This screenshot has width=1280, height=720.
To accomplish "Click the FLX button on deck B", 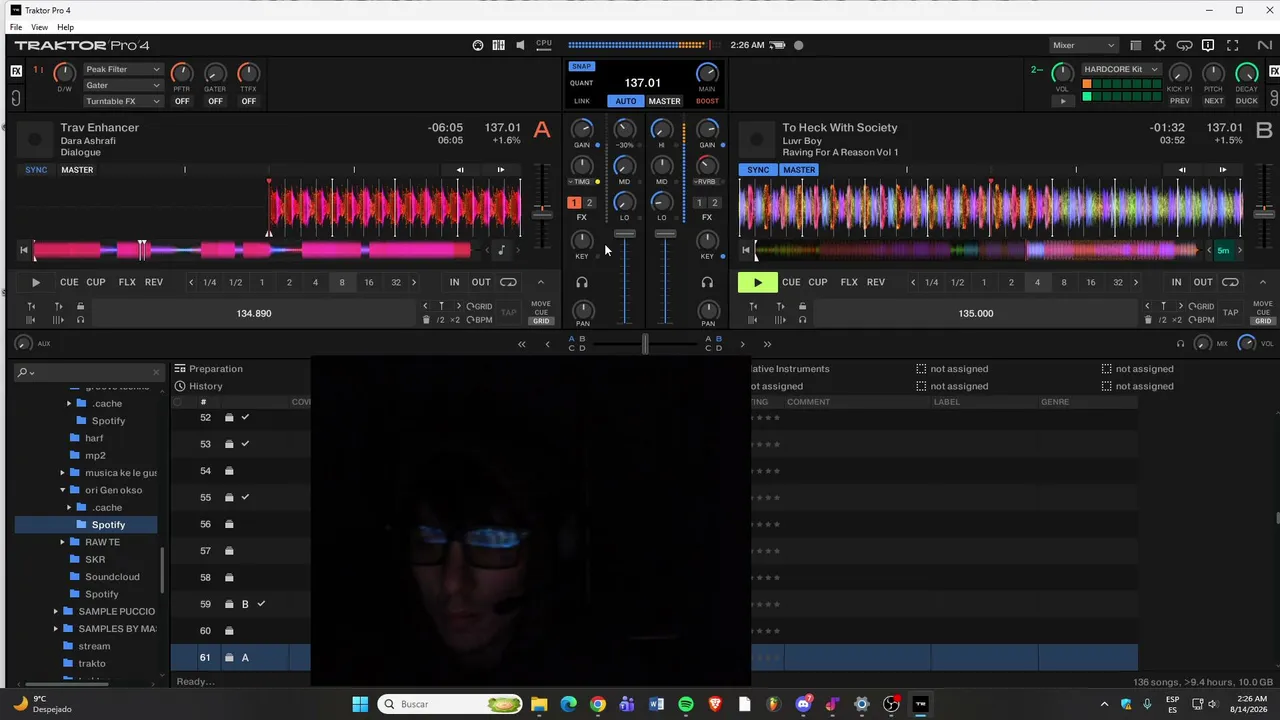I will [x=849, y=282].
